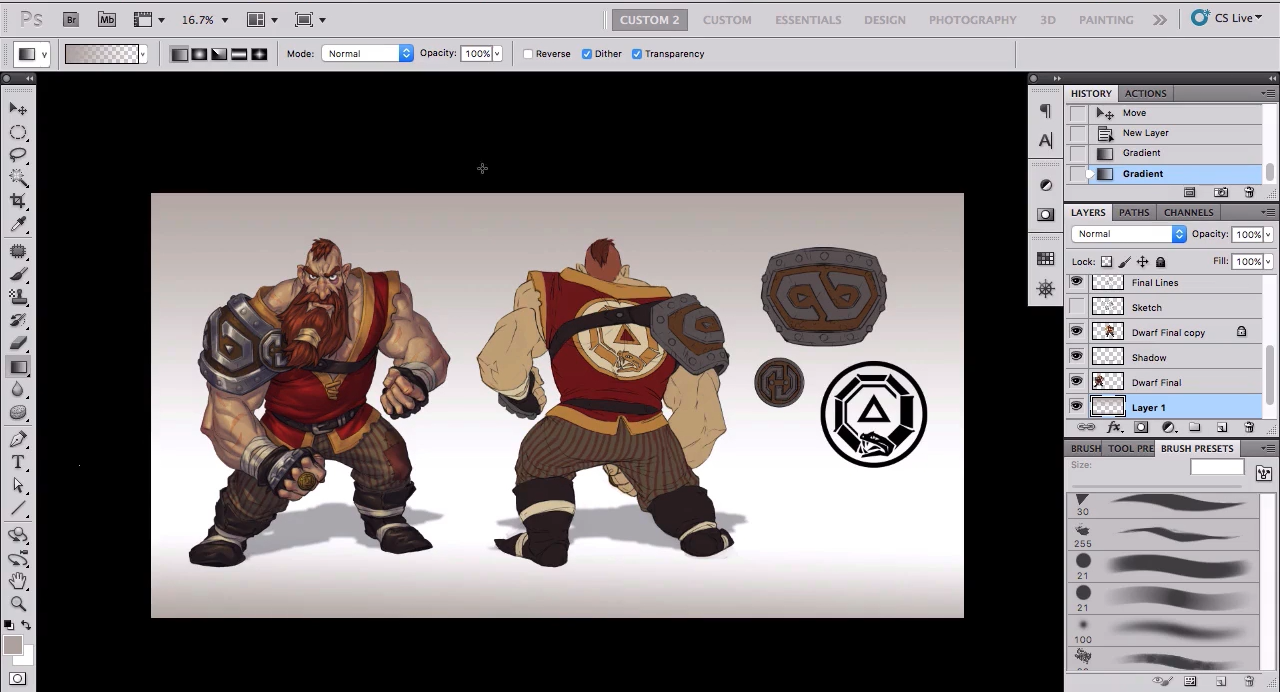Select the Lasso tool
This screenshot has height=692, width=1280.
(x=18, y=155)
